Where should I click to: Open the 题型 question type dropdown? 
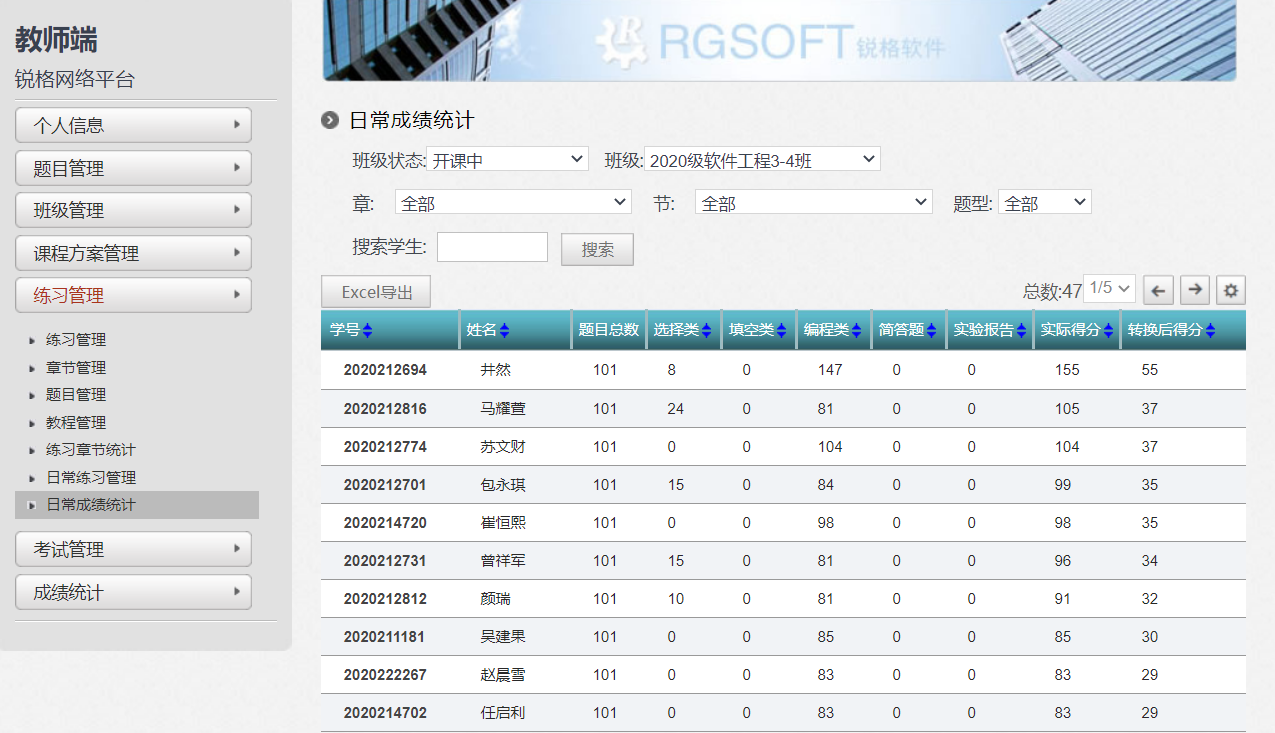point(1044,203)
